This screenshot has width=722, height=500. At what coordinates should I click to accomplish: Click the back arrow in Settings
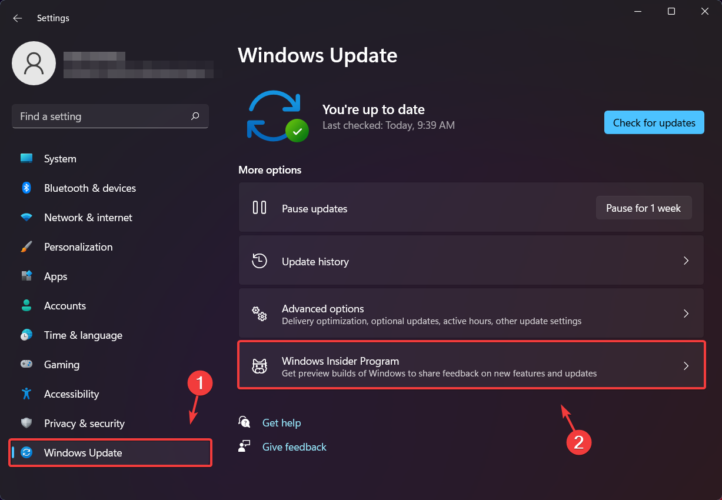pyautogui.click(x=17, y=18)
